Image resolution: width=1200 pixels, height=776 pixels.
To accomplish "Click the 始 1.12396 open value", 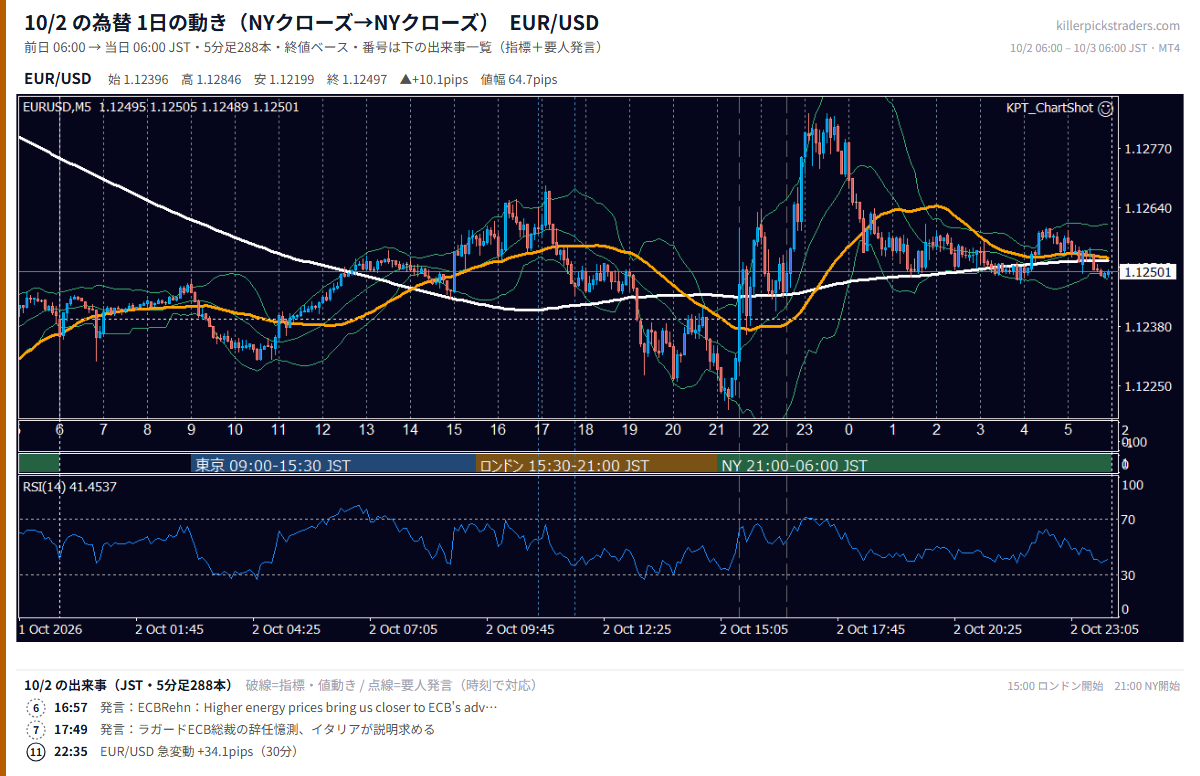I will 139,79.
